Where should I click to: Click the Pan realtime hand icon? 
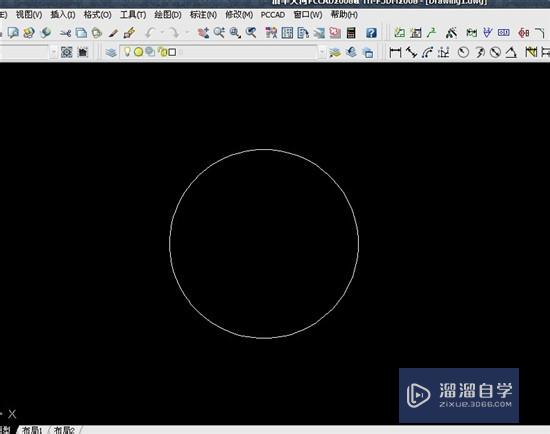click(x=203, y=33)
